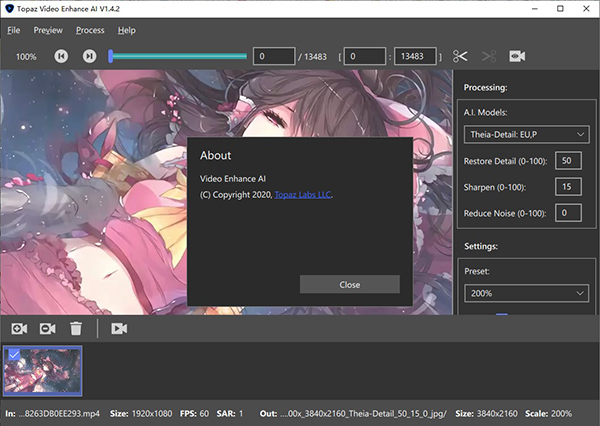This screenshot has width=600, height=426.
Task: Click the scissors trim icon
Action: tap(460, 57)
